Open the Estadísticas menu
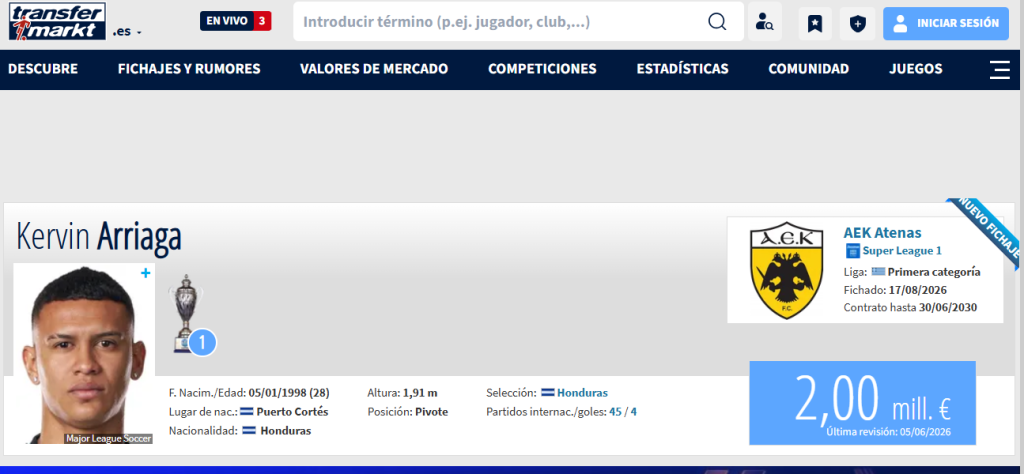The width and height of the screenshot is (1024, 474). [682, 69]
